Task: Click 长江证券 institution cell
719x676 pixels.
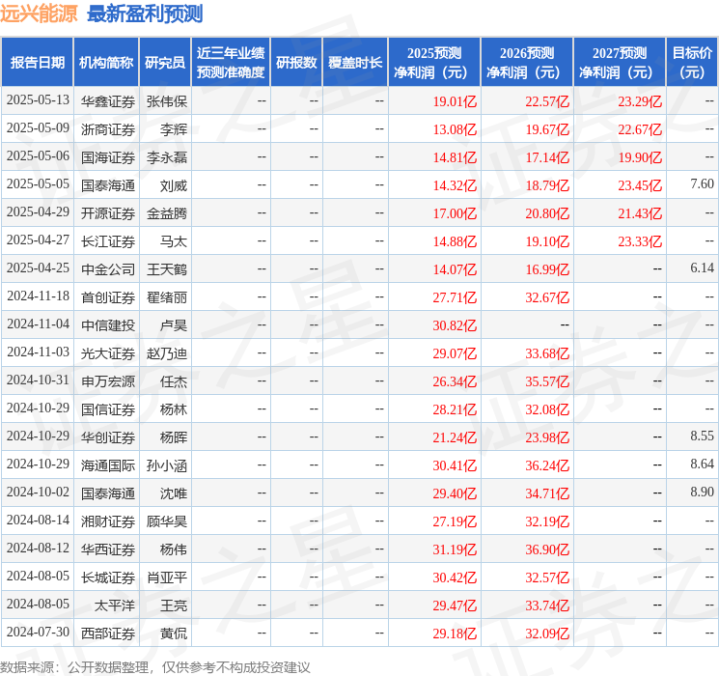Action: (x=108, y=241)
